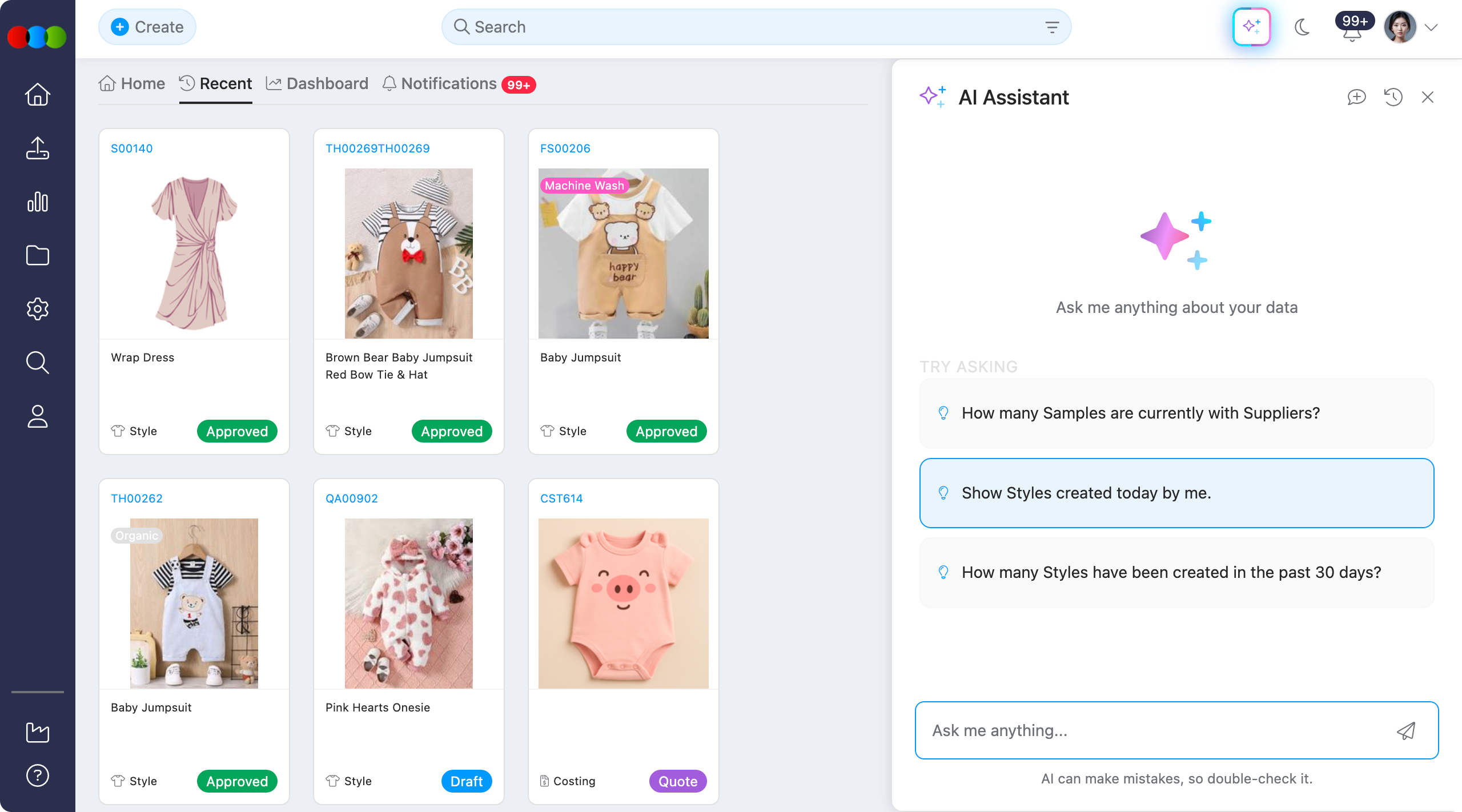The image size is (1462, 812).
Task: Open the Upload icon in the sidebar
Action: 37,148
